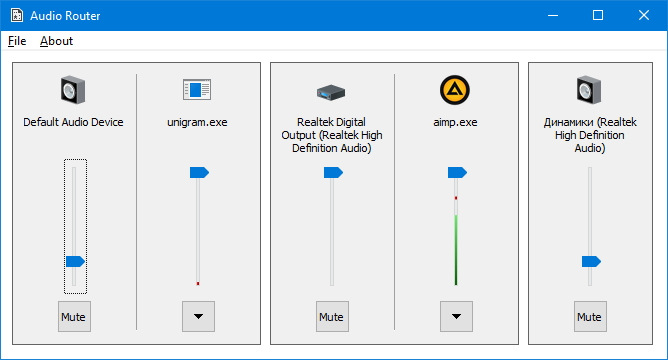This screenshot has height=360, width=668.
Task: Open the File menu
Action: tap(17, 41)
